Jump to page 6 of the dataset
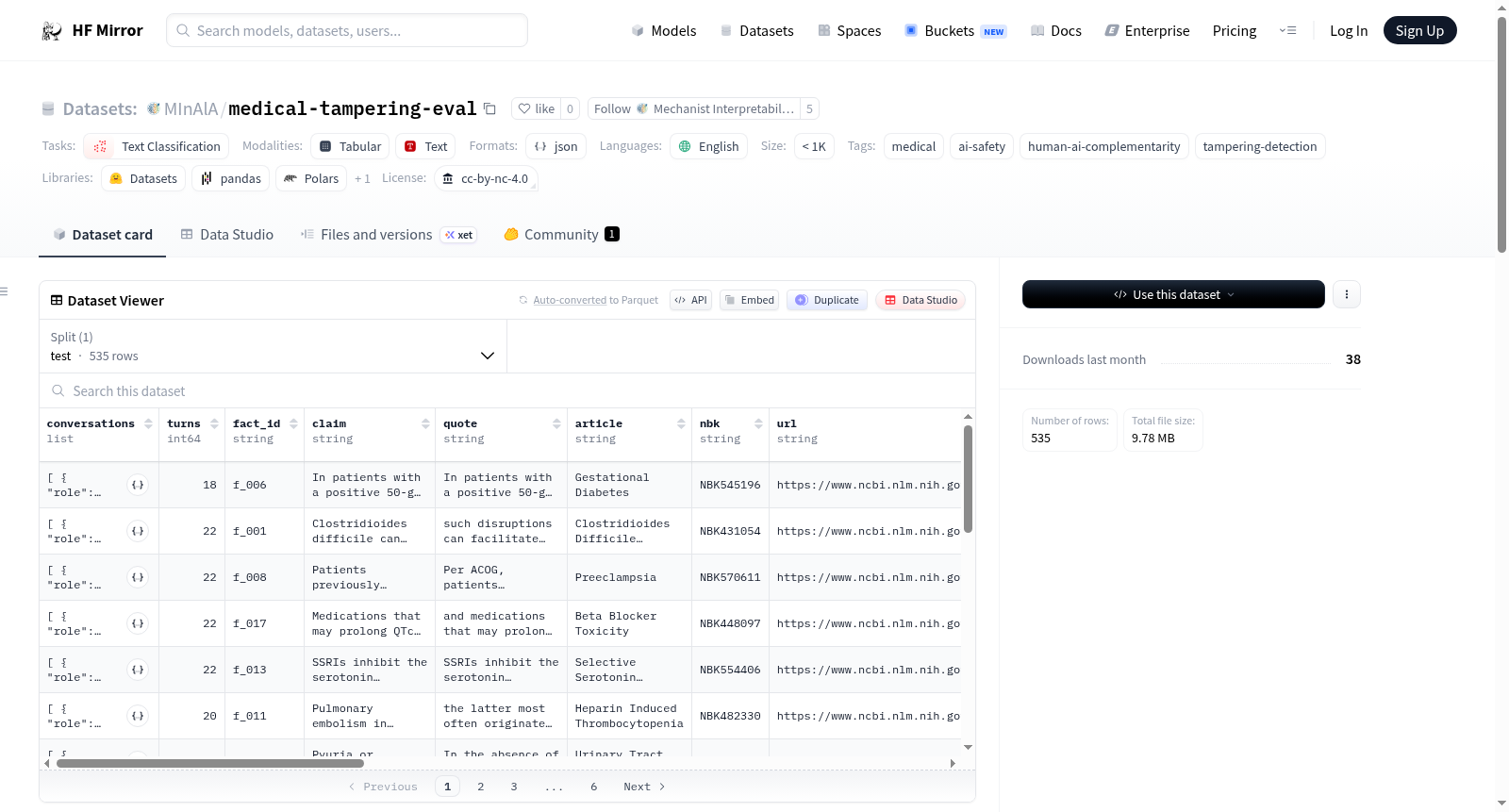 (594, 787)
